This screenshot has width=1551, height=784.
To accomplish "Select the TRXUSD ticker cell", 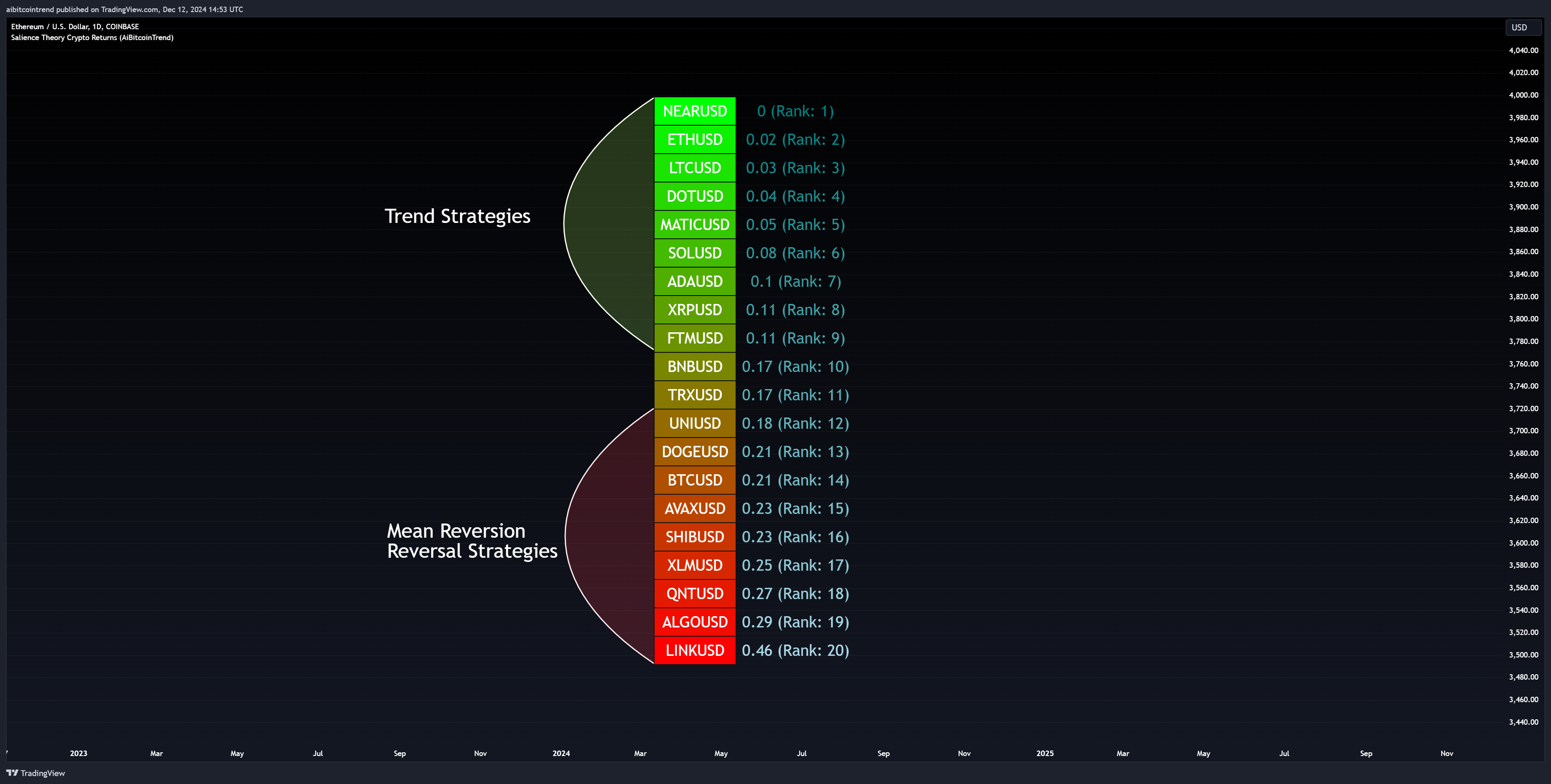I will point(695,395).
